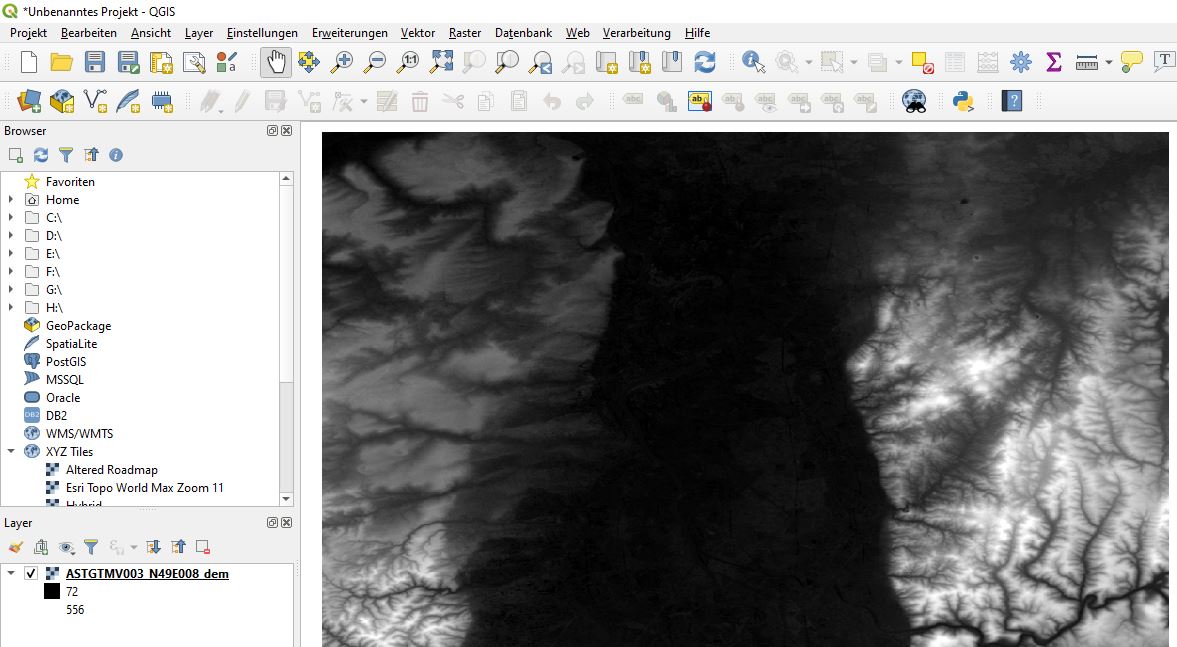Select the Esri Topo World Max Zoom 11 tile

[144, 488]
